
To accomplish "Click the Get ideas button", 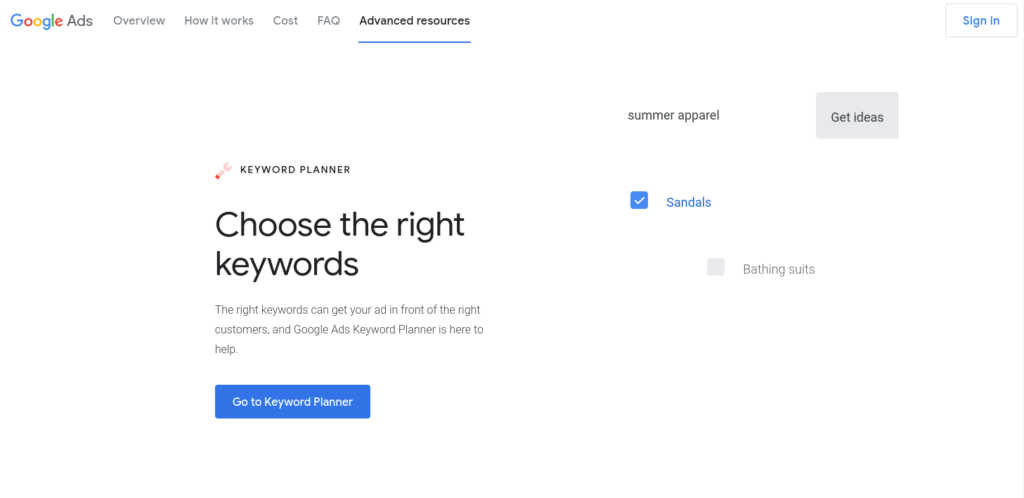I will [x=857, y=116].
